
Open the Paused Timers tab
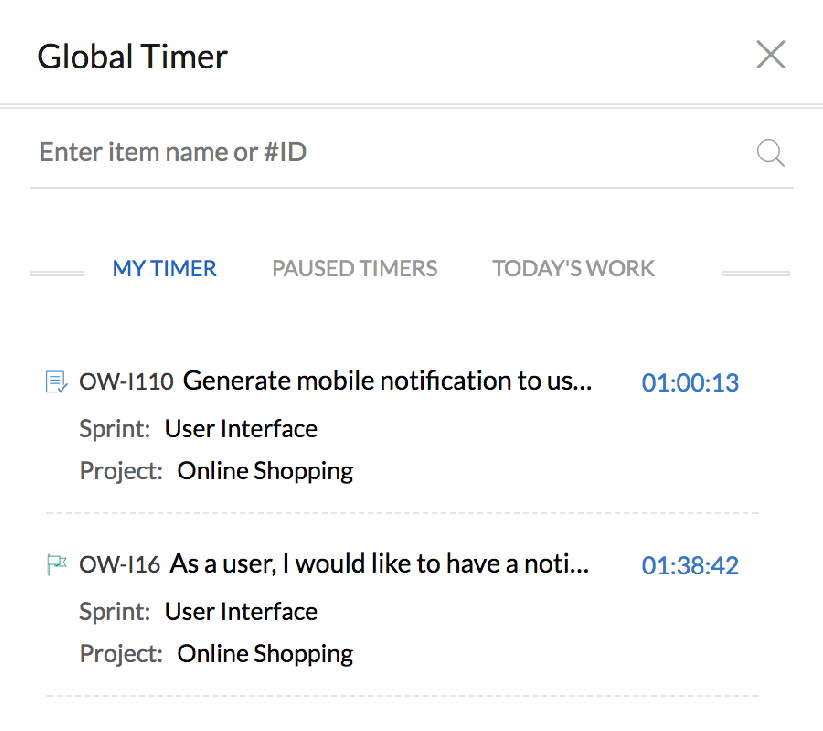[354, 268]
